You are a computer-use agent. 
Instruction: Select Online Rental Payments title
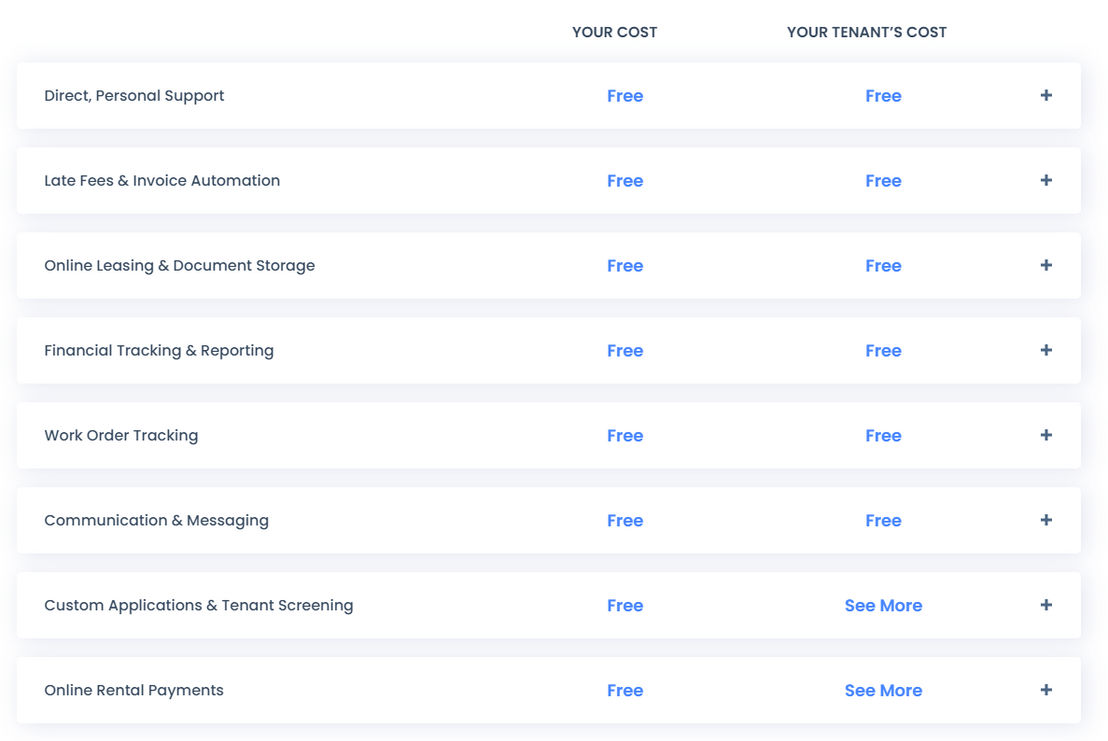click(134, 690)
